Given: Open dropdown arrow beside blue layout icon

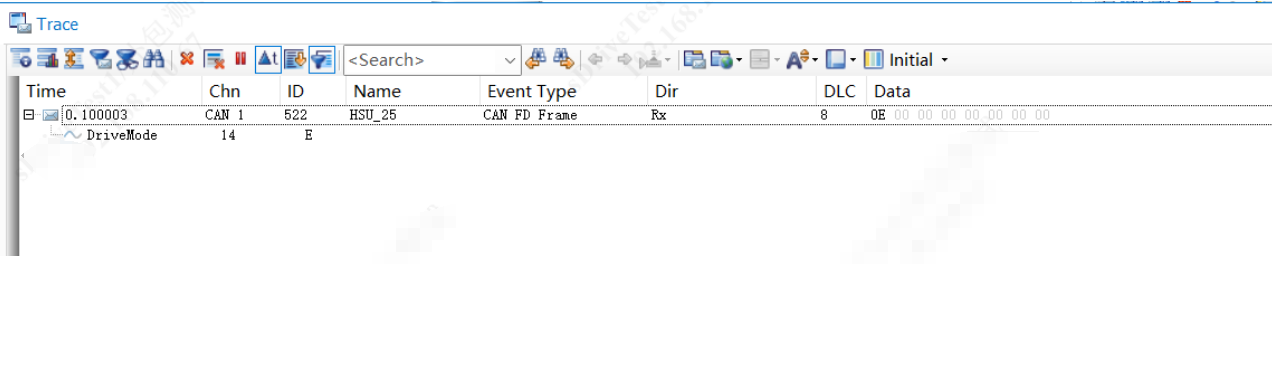Looking at the screenshot, I should (853, 60).
